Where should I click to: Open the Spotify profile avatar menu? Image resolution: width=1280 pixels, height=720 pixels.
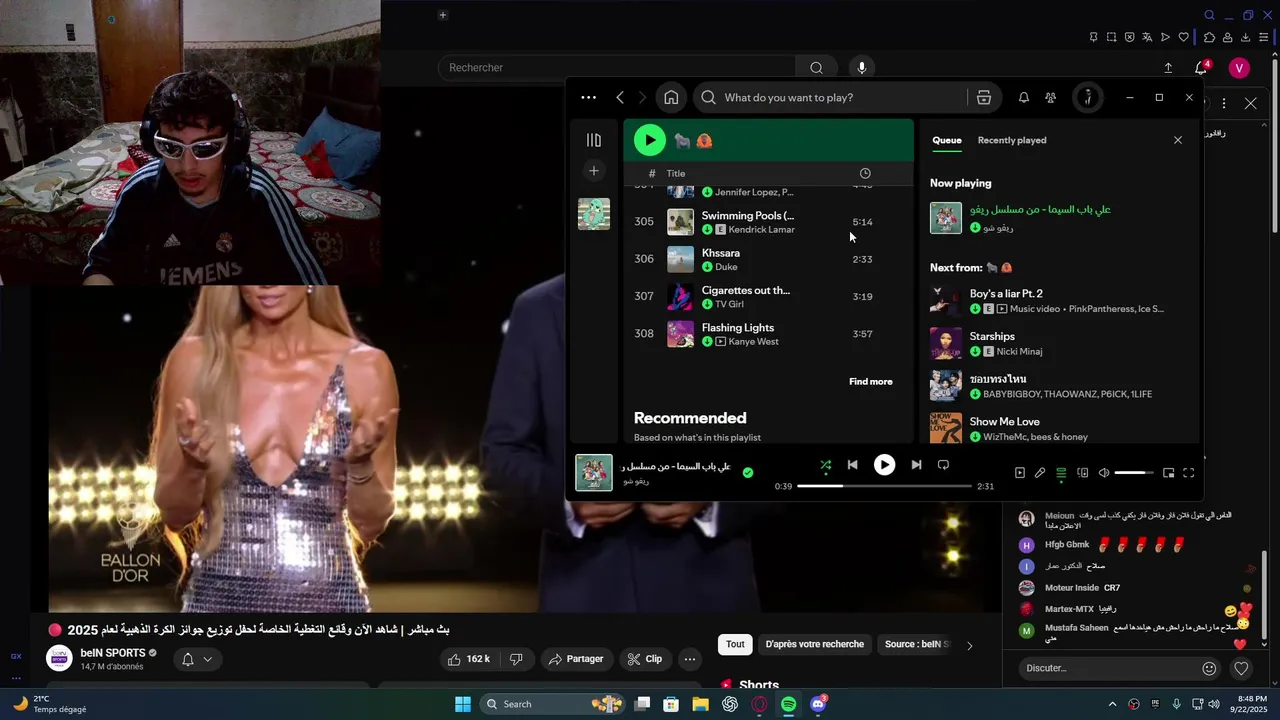click(x=1088, y=97)
